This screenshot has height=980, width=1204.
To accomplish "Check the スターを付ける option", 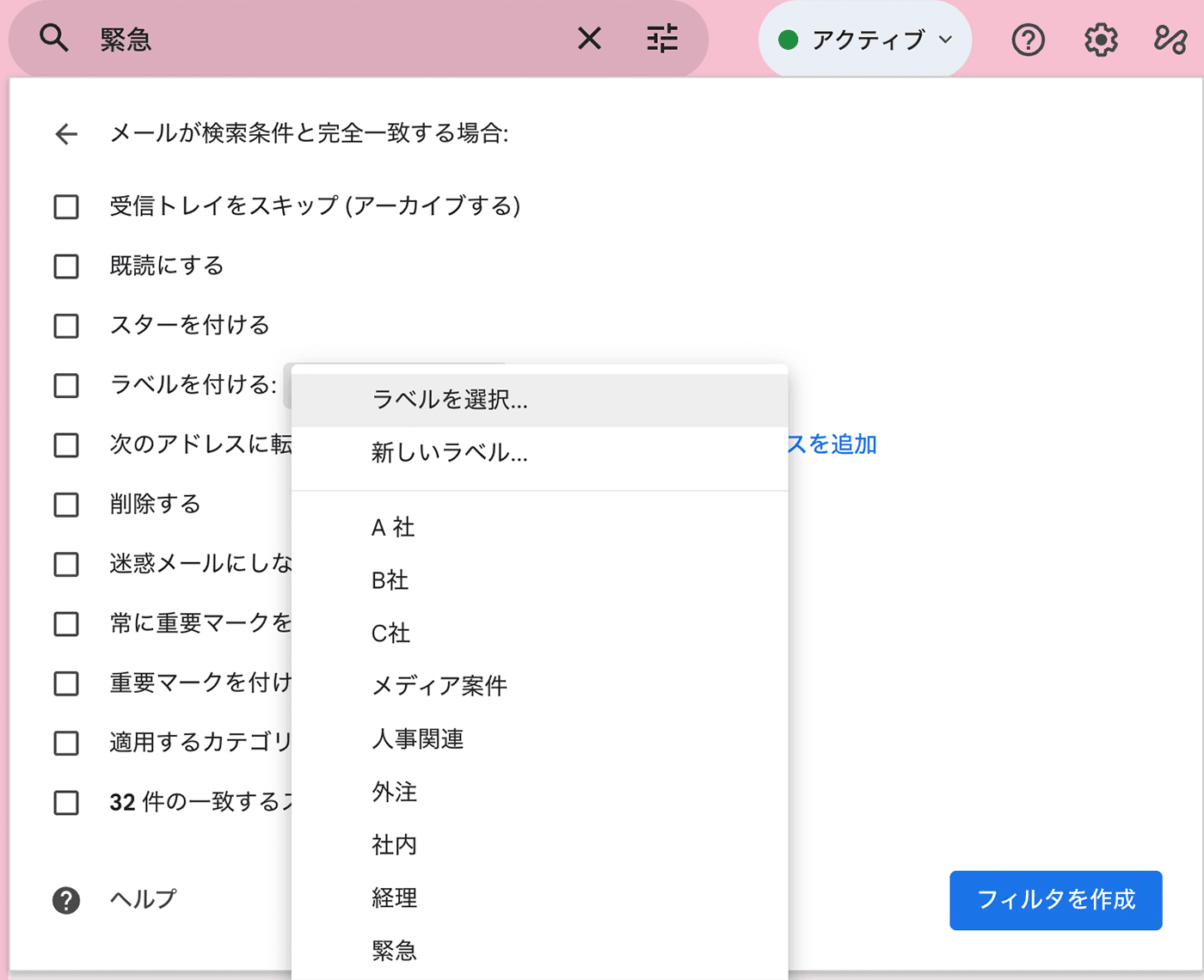I will [65, 326].
